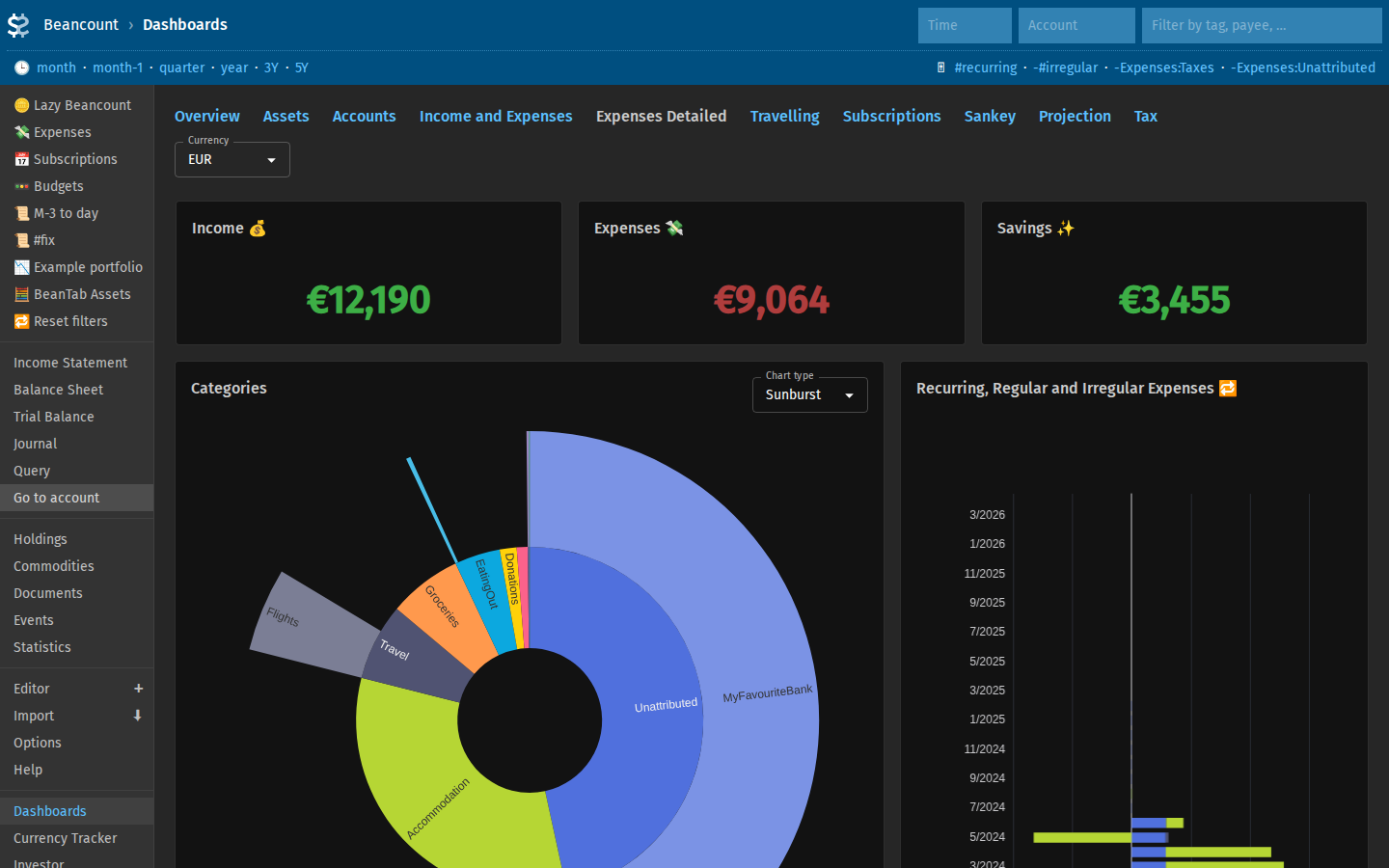The width and height of the screenshot is (1389, 868).
Task: Click the Filter by tag, payee field
Action: pos(1262,25)
